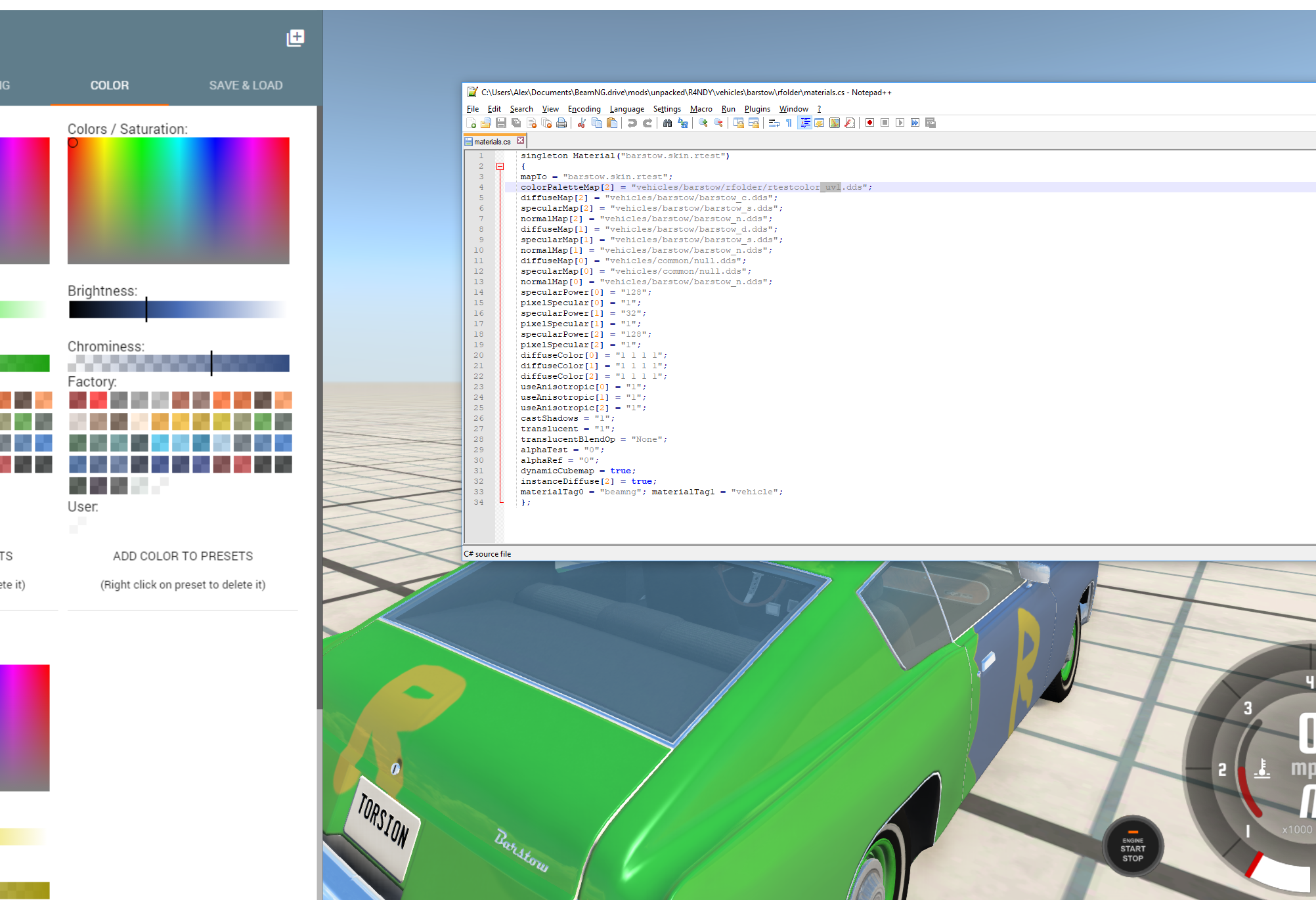Click the Stop Recording macro icon
The height and width of the screenshot is (900, 1316).
[885, 123]
